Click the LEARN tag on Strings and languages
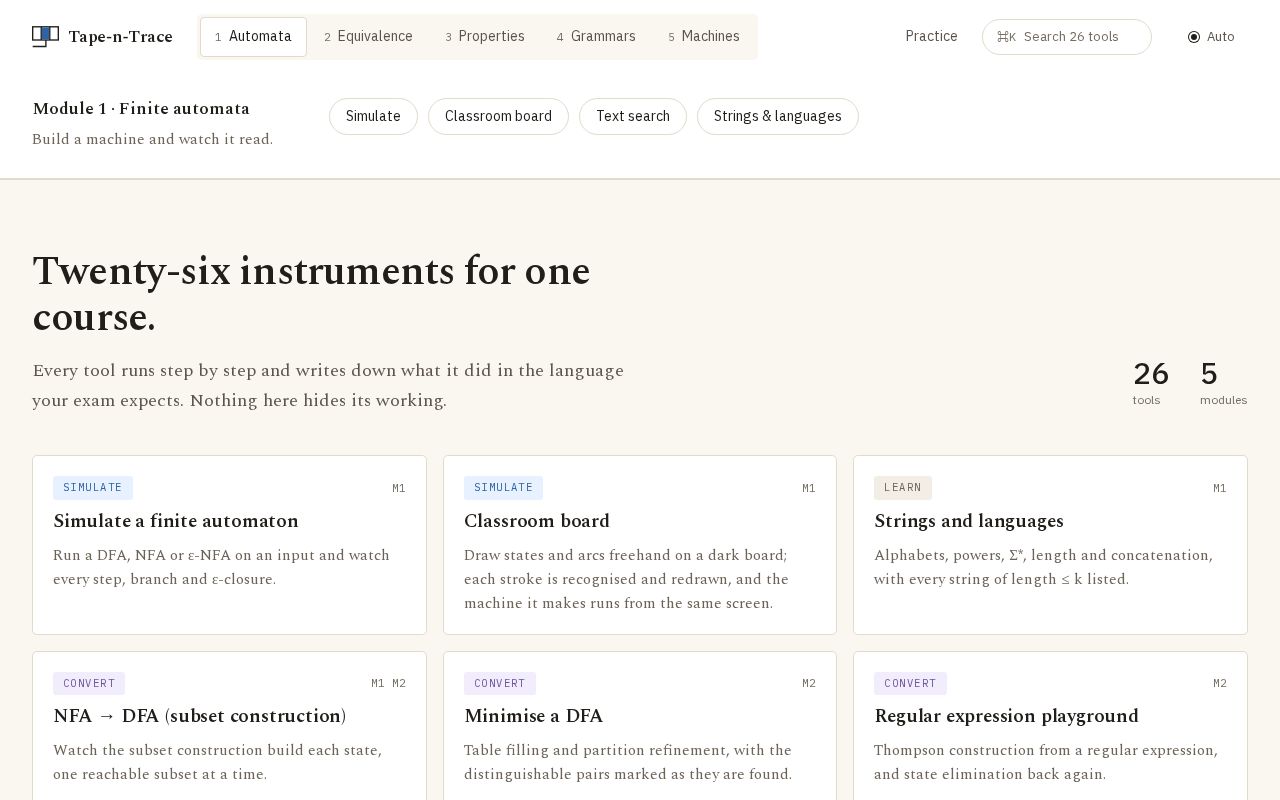This screenshot has height=800, width=1280. click(x=903, y=488)
